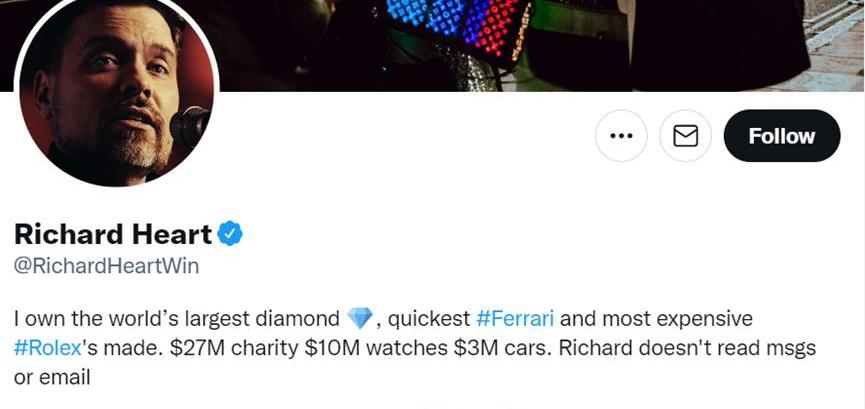865x409 pixels.
Task: Click the microphone in the profile photo
Action: click(190, 124)
